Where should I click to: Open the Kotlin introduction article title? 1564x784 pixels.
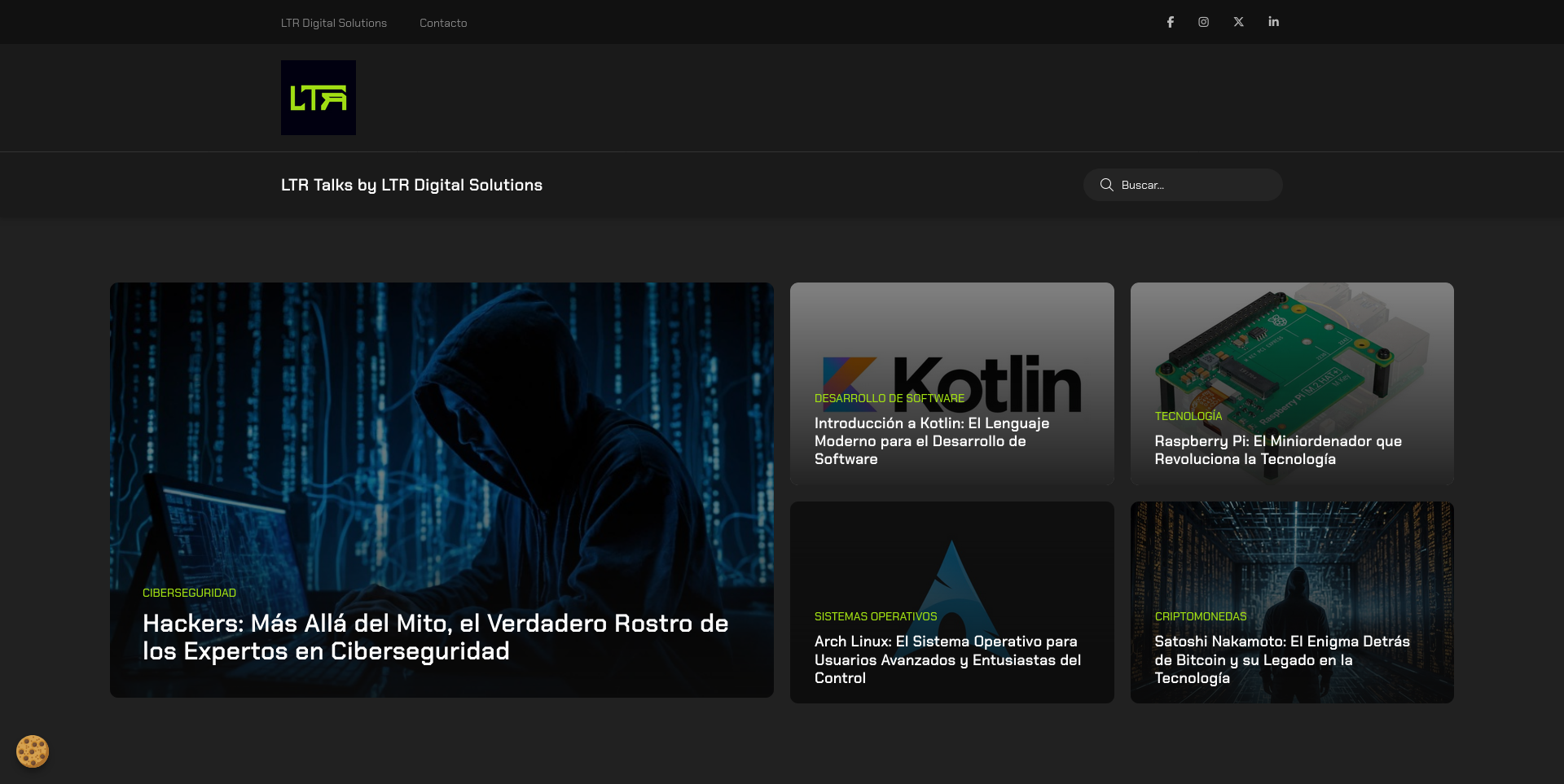click(x=932, y=440)
